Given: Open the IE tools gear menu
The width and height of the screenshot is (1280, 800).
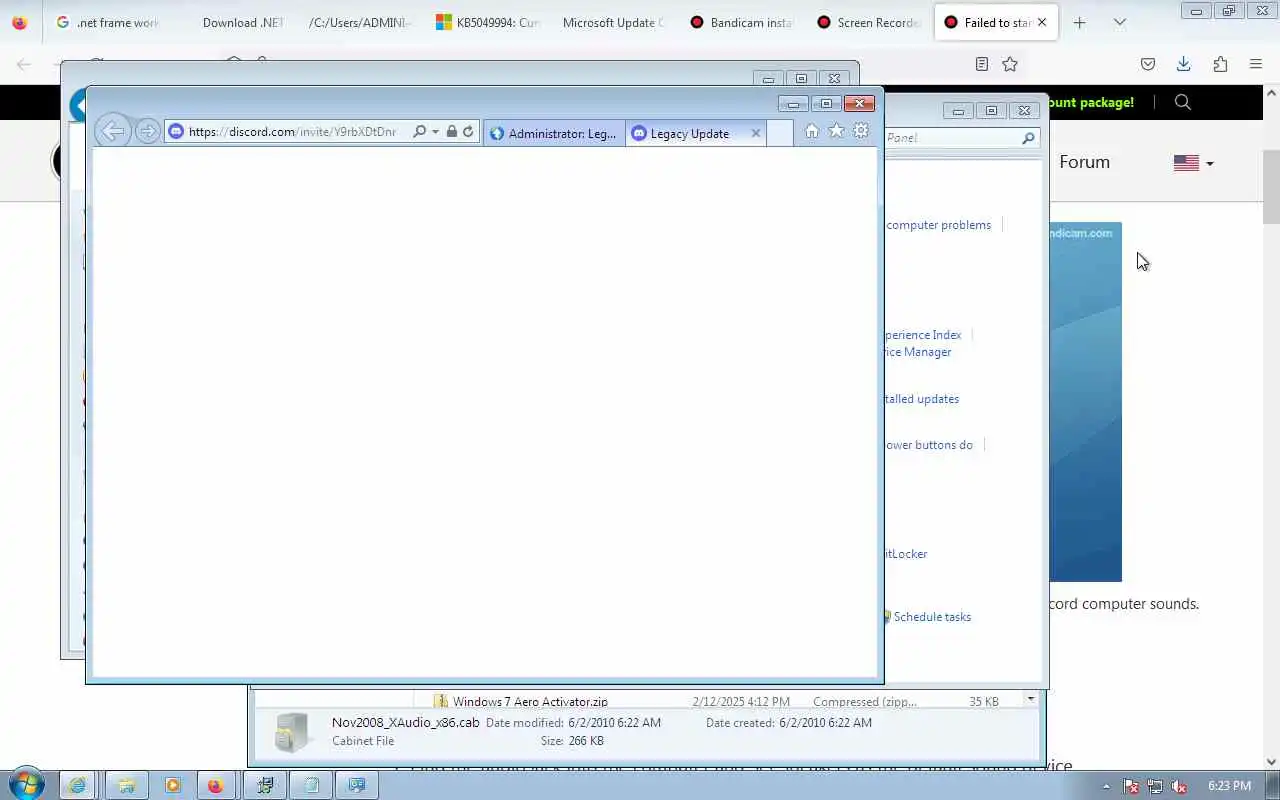Looking at the screenshot, I should pos(861,131).
